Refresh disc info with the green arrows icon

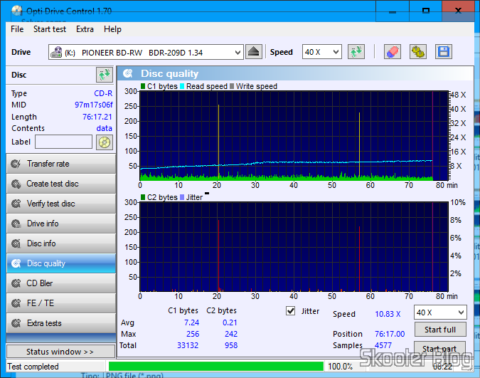[x=104, y=75]
